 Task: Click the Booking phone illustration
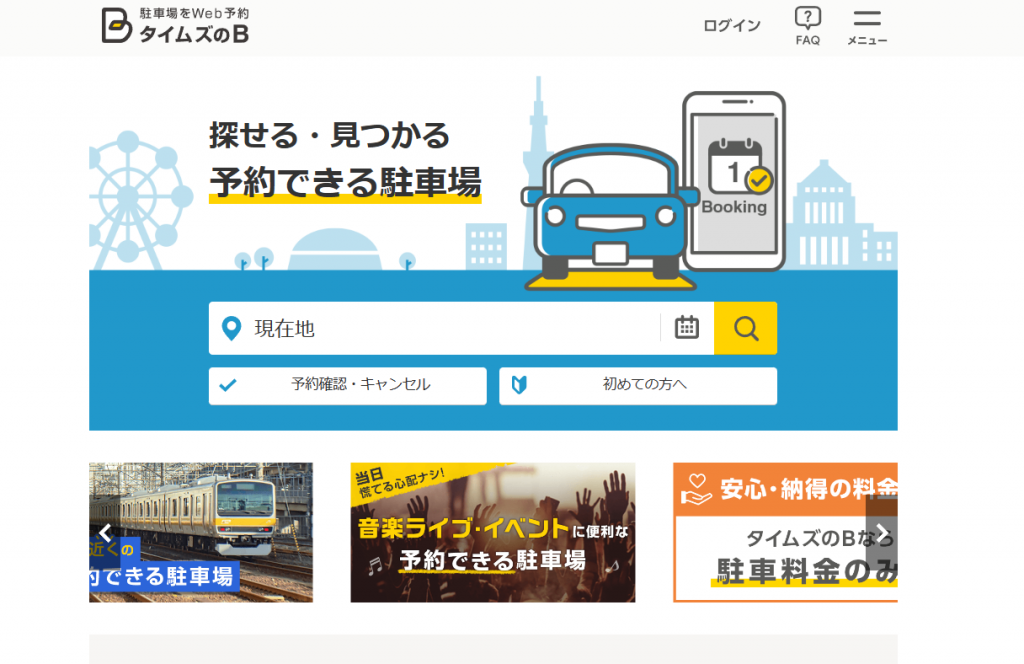coord(733,181)
